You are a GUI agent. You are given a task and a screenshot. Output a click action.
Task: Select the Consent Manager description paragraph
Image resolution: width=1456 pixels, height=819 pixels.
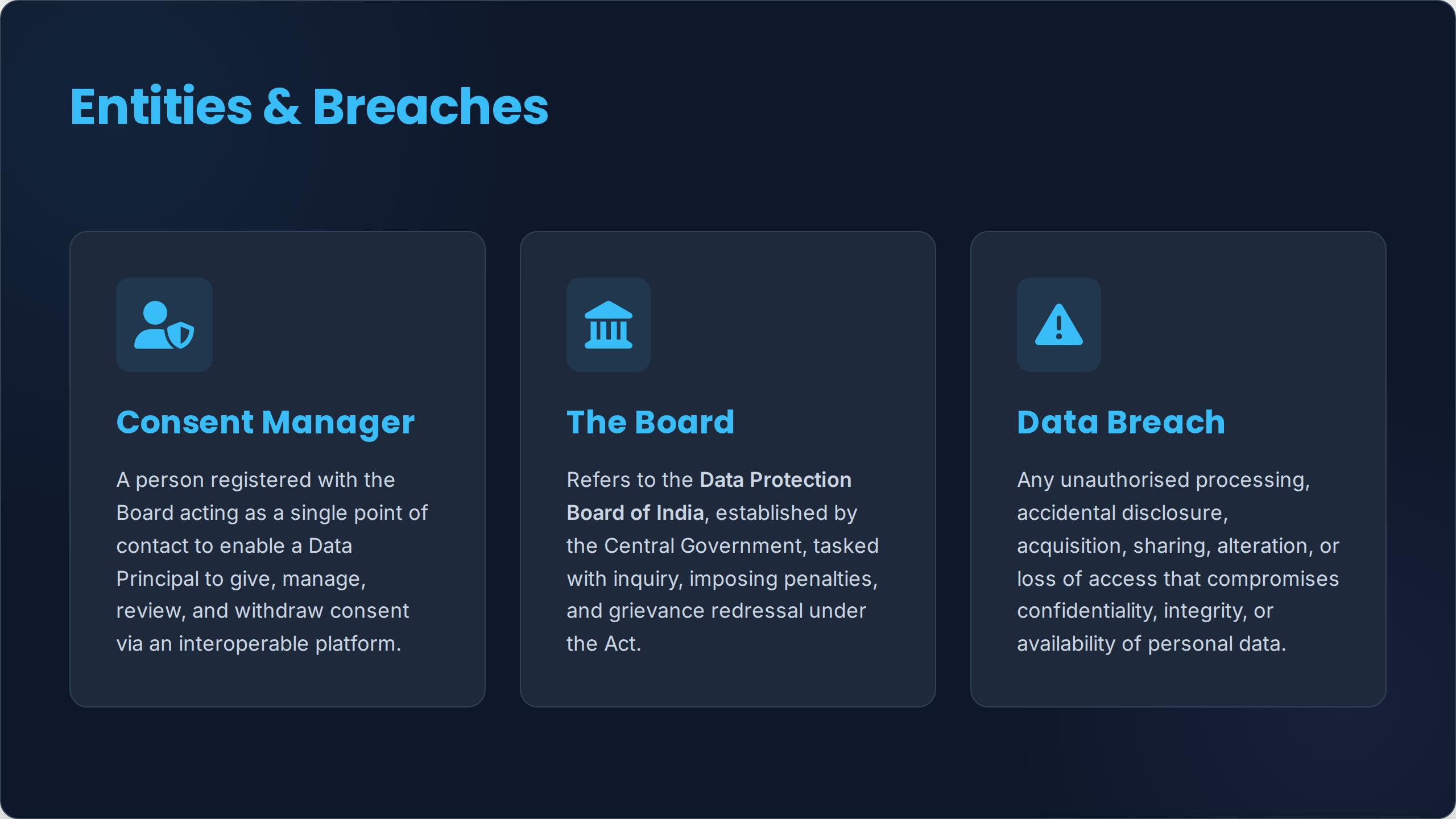[272, 562]
